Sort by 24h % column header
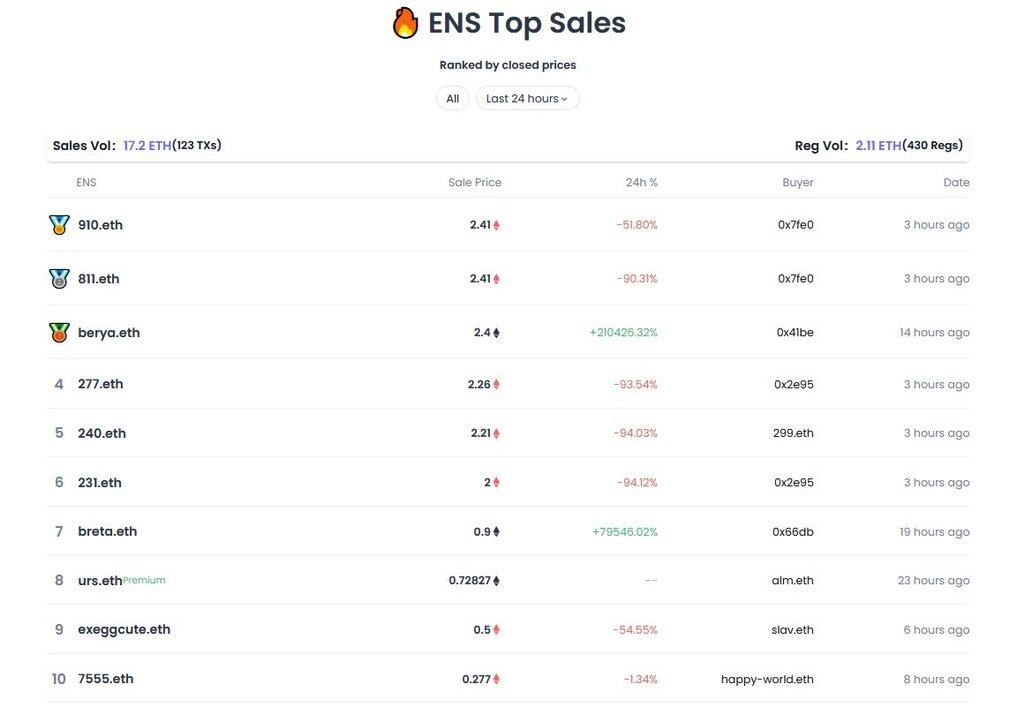The height and width of the screenshot is (707, 1032). pos(641,182)
